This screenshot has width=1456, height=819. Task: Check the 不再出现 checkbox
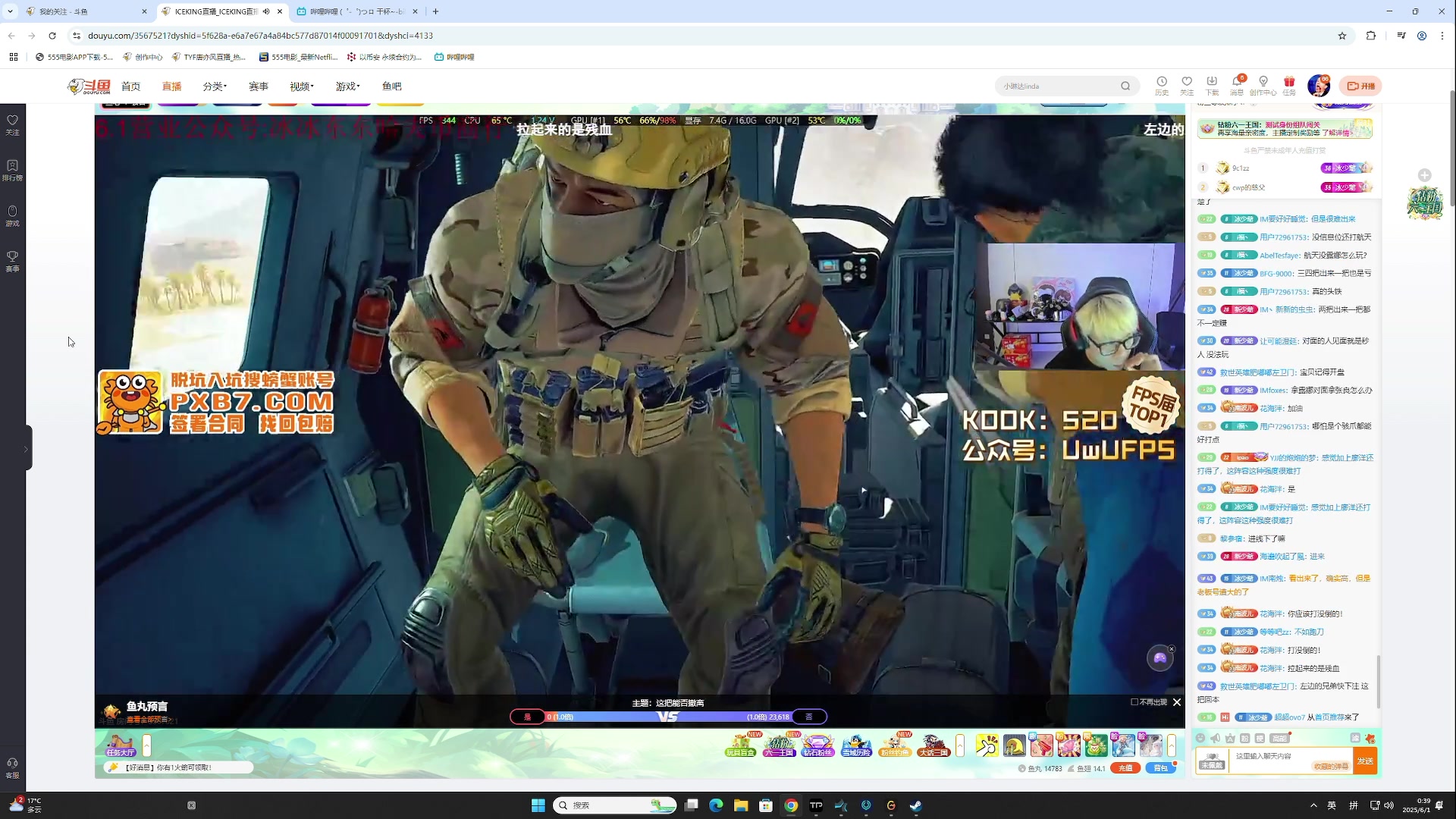pos(1134,702)
